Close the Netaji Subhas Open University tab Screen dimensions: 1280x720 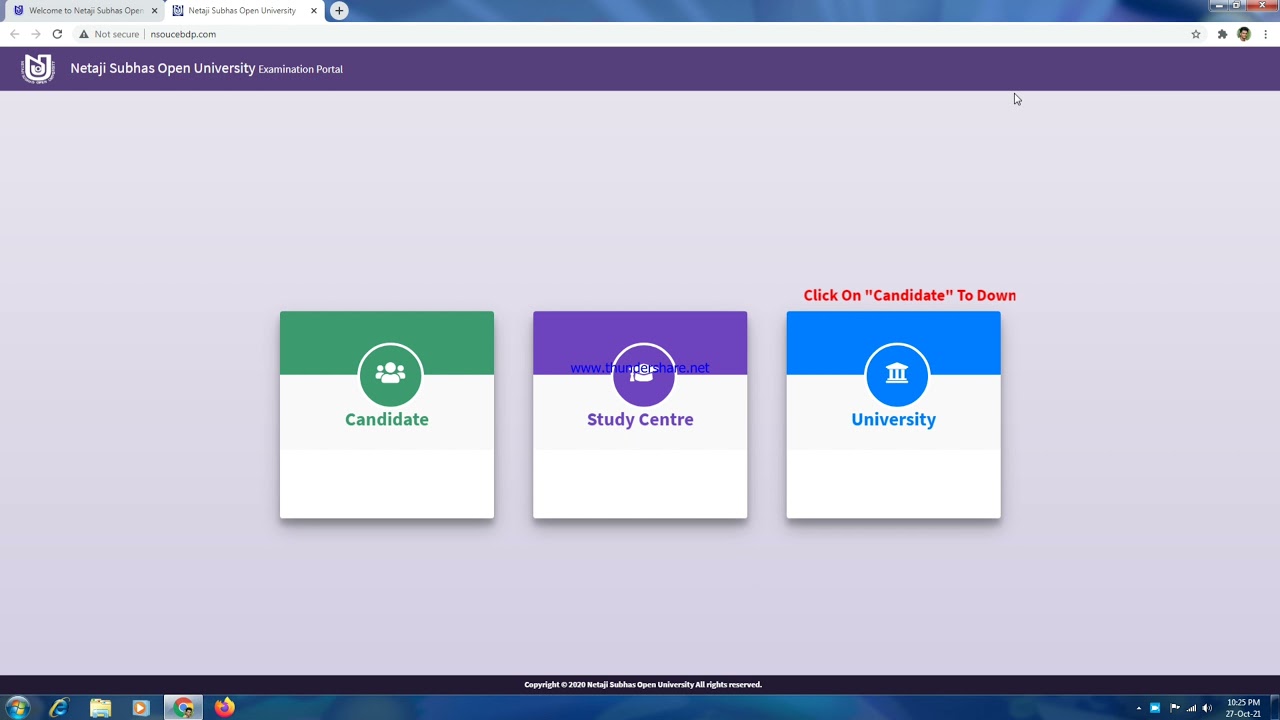pos(314,10)
